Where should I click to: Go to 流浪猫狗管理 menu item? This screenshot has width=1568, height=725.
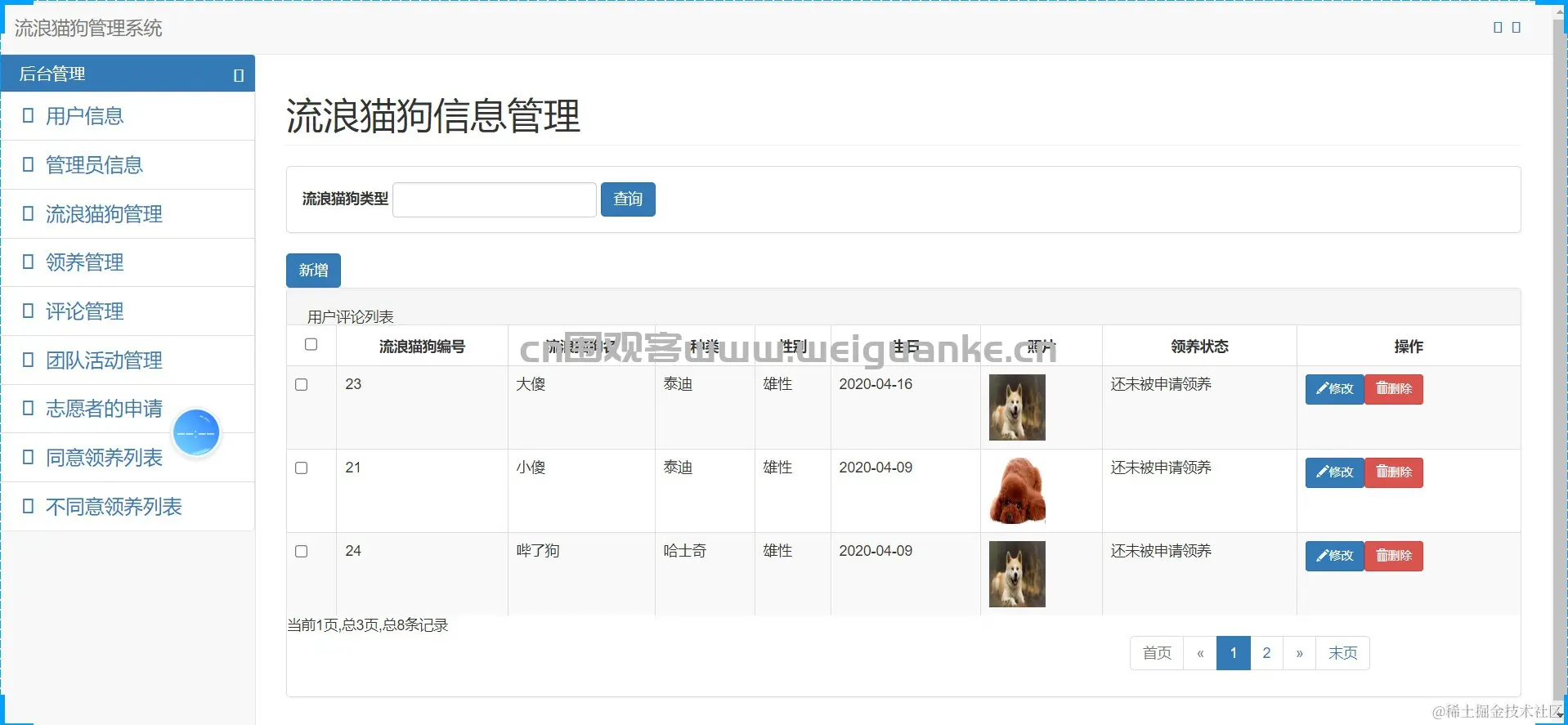click(128, 214)
